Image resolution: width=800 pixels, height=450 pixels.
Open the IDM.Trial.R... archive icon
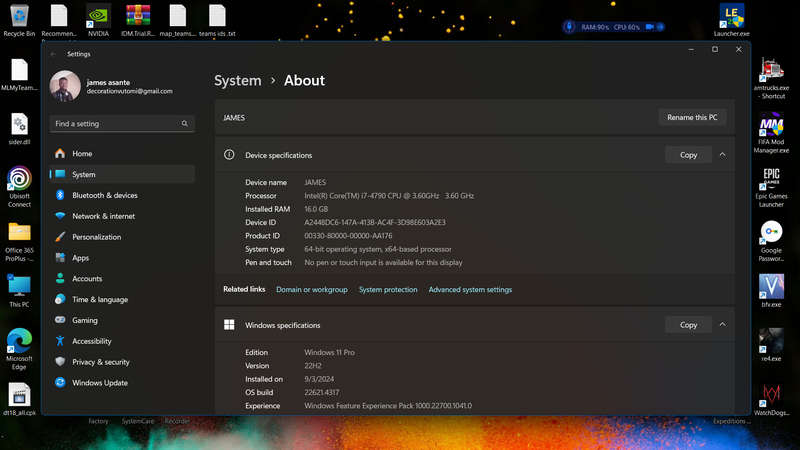point(138,20)
